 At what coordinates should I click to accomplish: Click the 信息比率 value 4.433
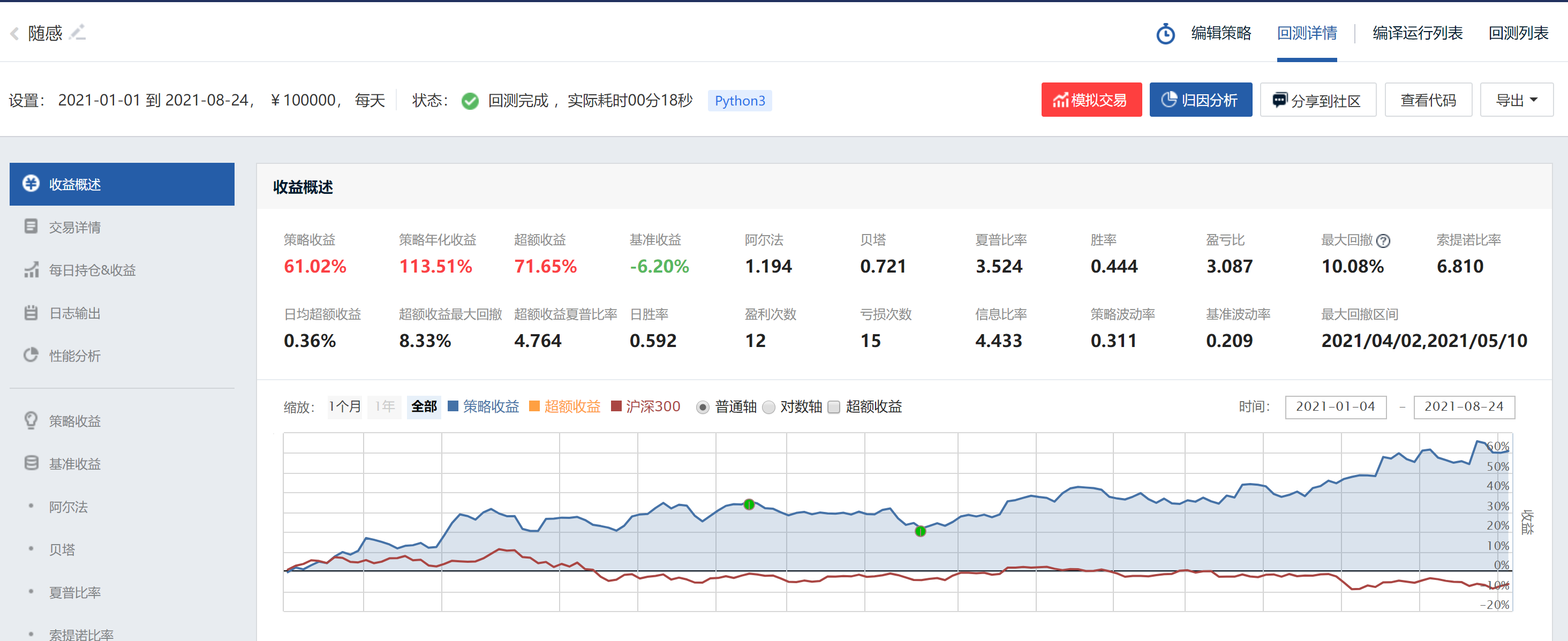[x=998, y=341]
